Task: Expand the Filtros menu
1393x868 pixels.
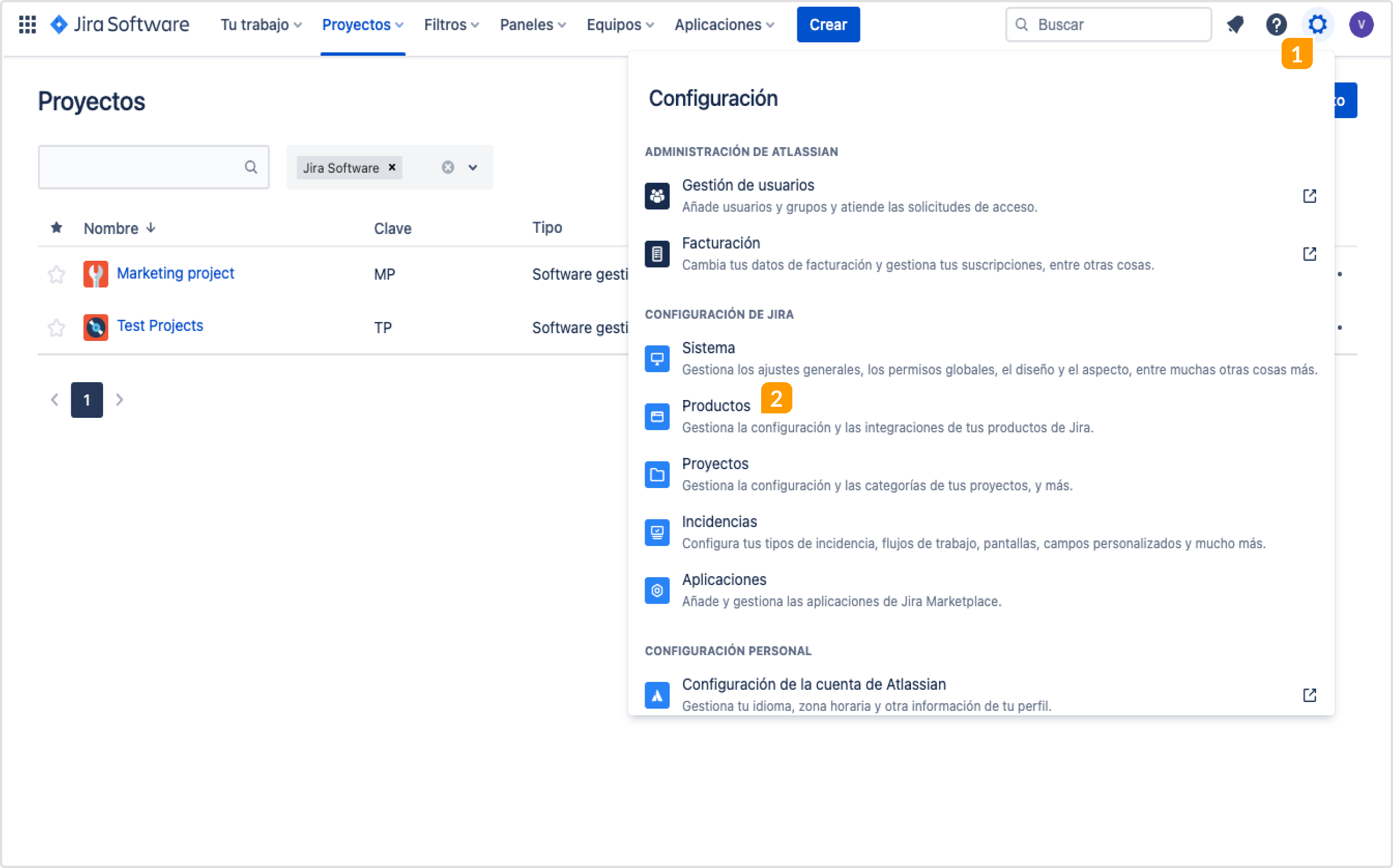Action: pos(451,25)
